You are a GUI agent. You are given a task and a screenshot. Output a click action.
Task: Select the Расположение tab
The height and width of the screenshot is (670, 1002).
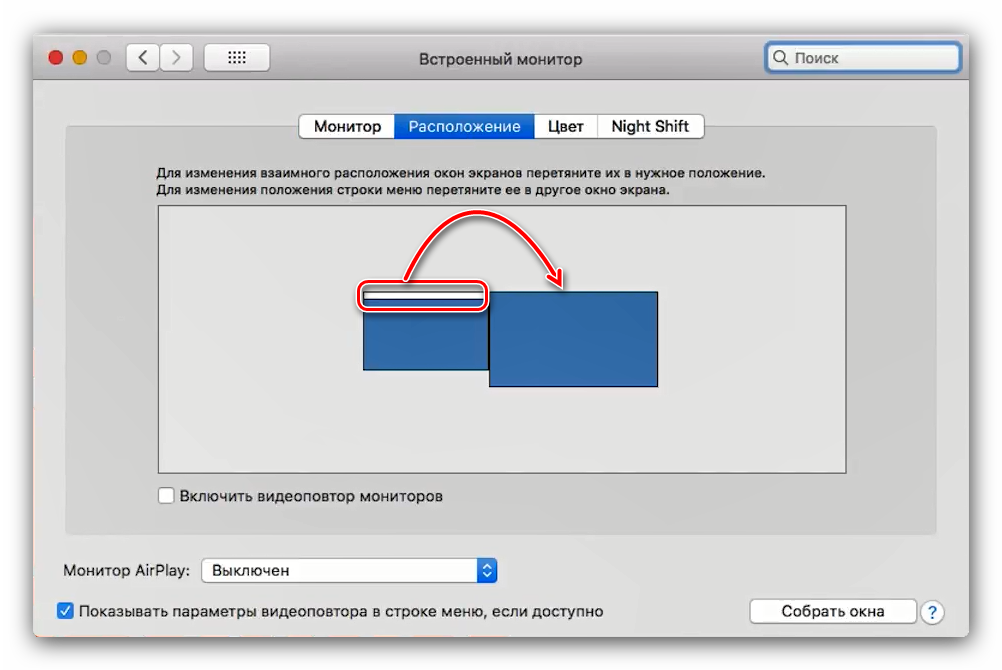[x=464, y=127]
